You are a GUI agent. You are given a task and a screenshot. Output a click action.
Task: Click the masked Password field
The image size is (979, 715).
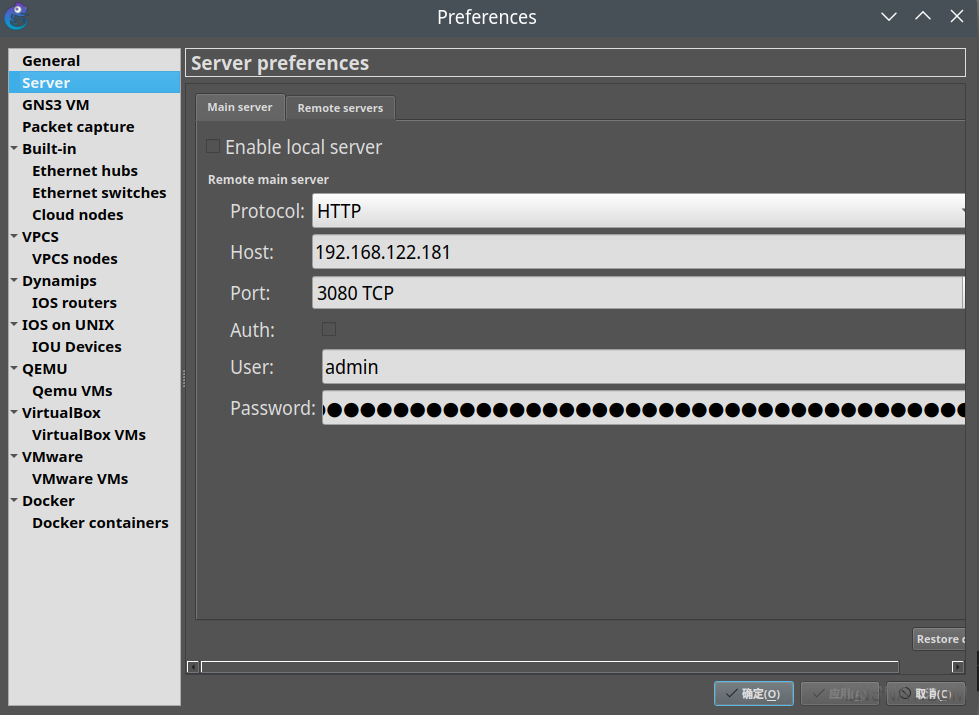(644, 408)
